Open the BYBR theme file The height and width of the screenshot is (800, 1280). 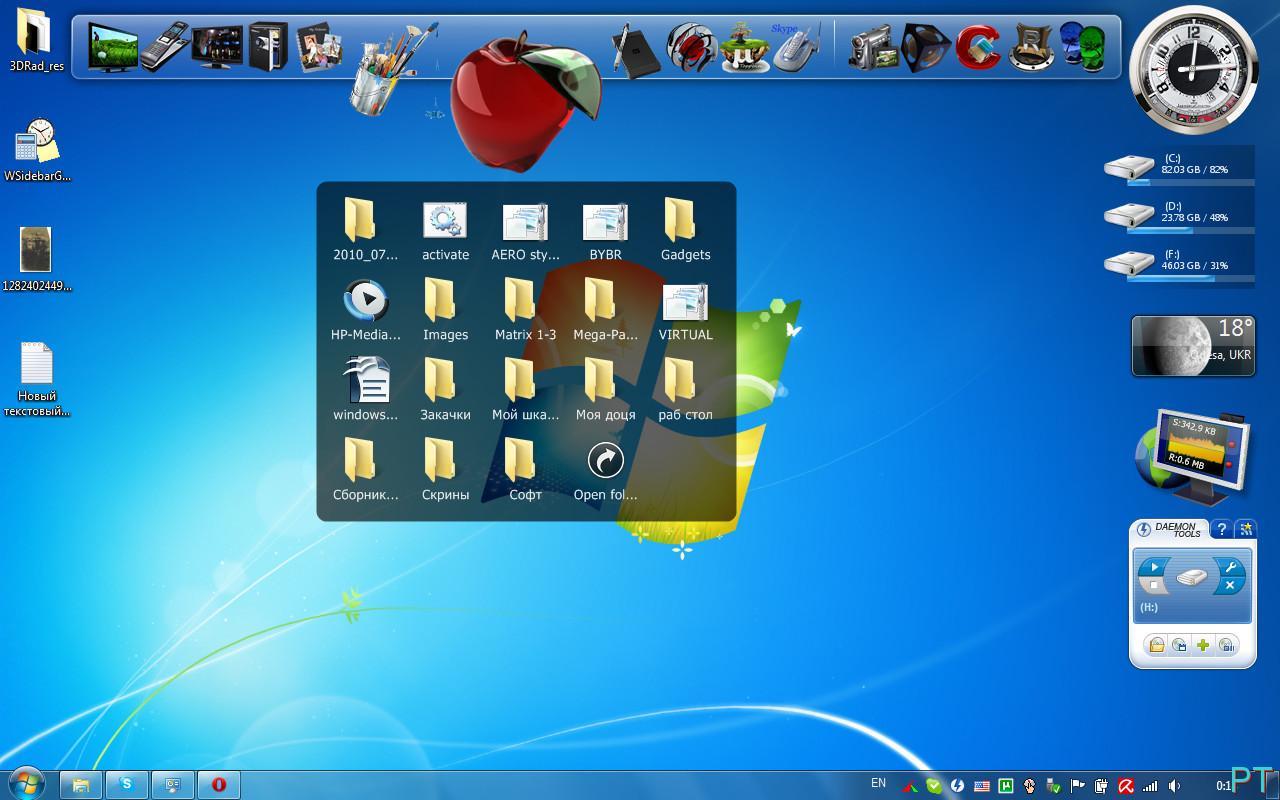pyautogui.click(x=605, y=230)
